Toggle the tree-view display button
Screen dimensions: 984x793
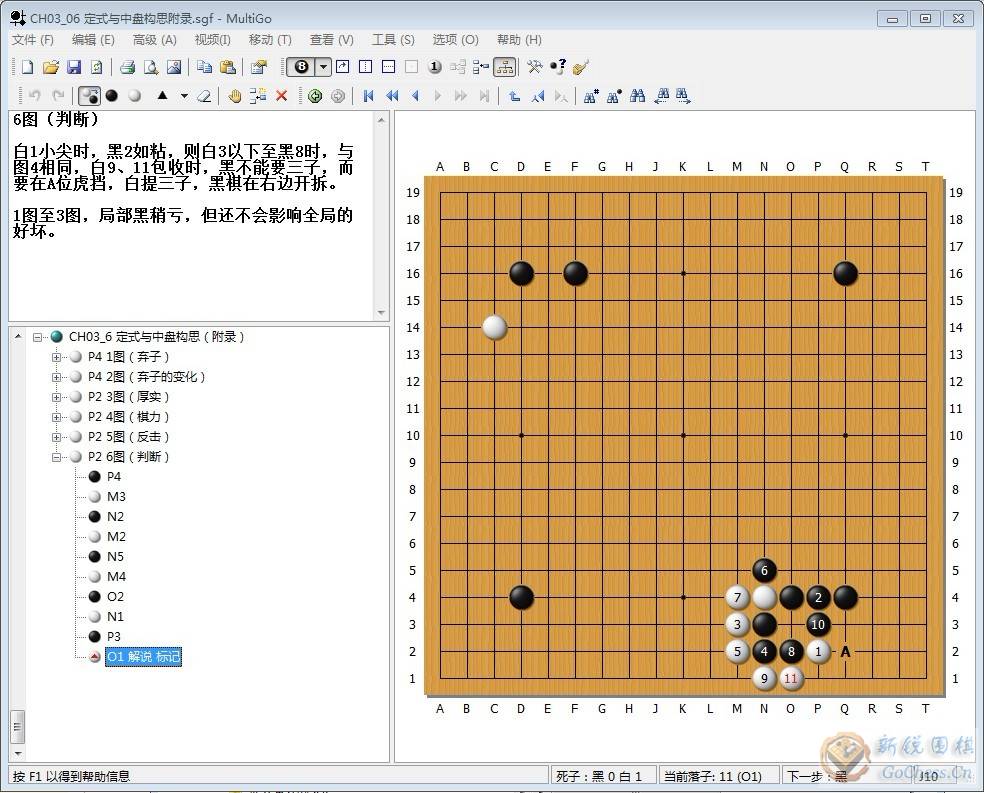pyautogui.click(x=504, y=67)
